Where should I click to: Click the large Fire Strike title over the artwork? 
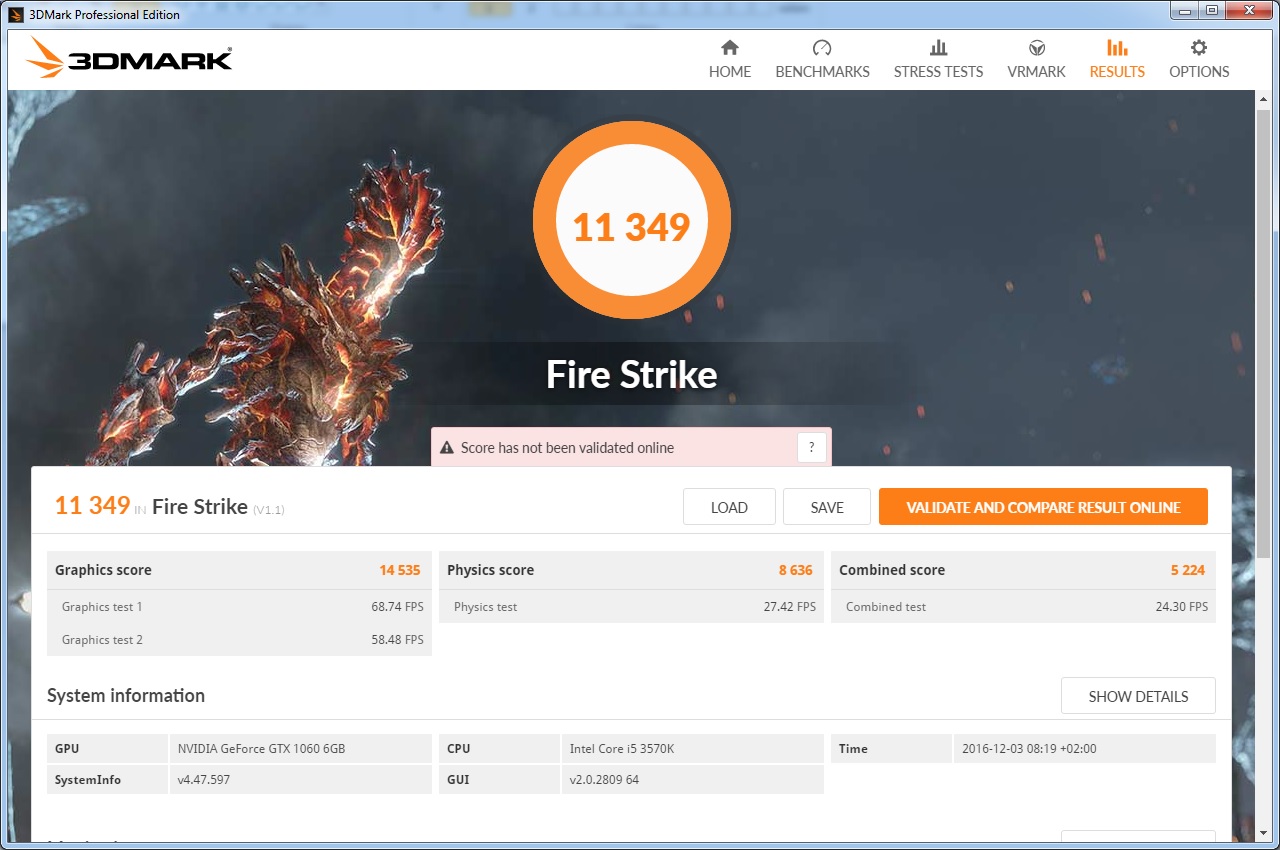(x=631, y=375)
